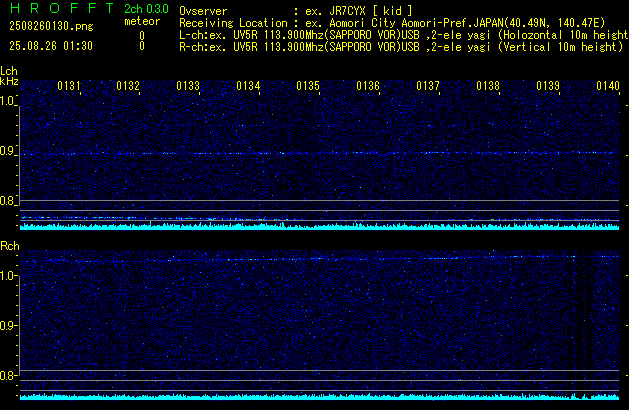Click the 0133 time marker
Screen dimensions: 629x410
tap(188, 86)
